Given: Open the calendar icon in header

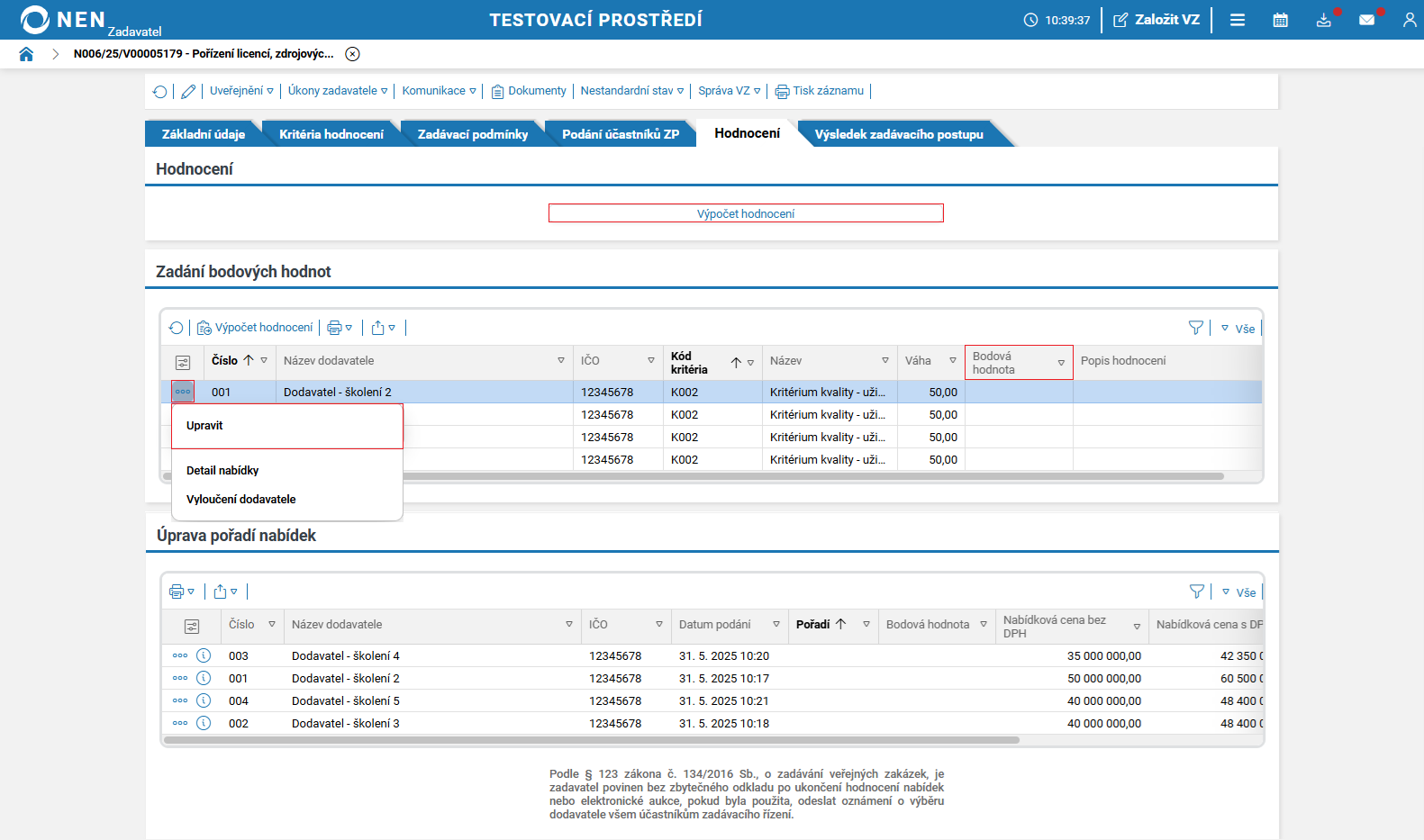Looking at the screenshot, I should pos(1280,20).
